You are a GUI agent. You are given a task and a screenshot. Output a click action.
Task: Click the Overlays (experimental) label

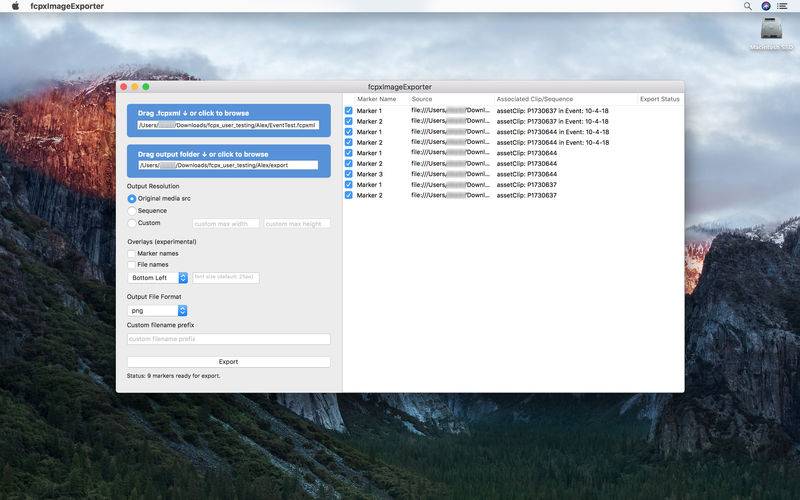162,241
